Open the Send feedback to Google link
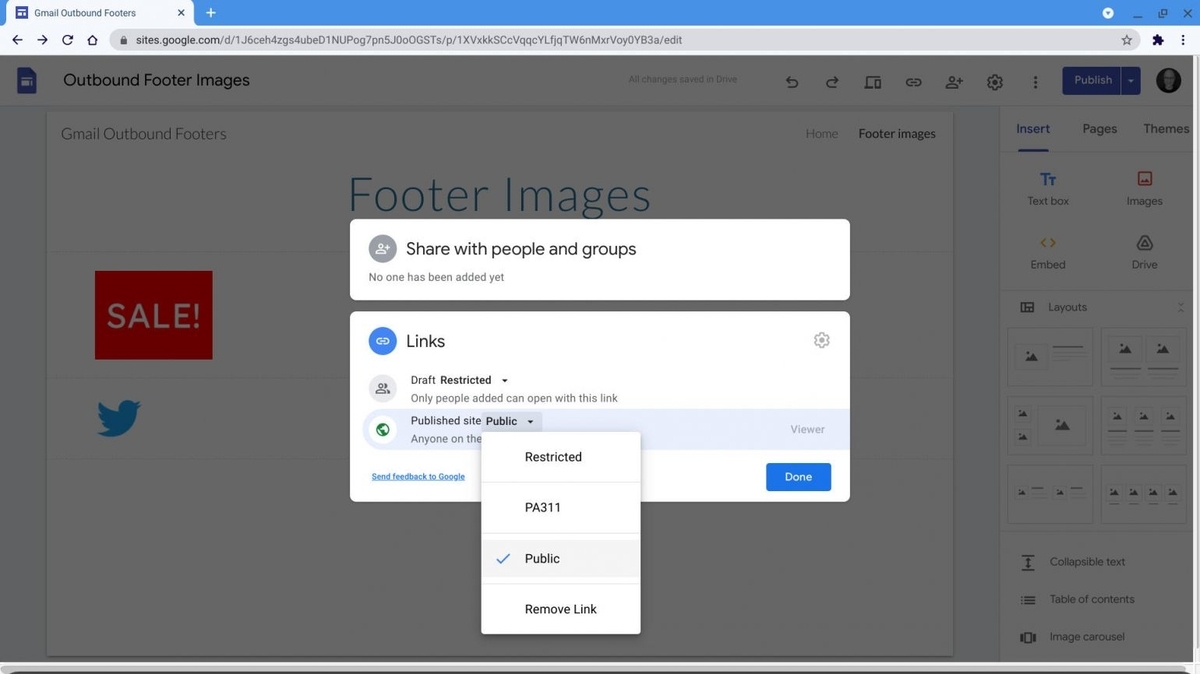Screen dimensions: 1200x674 418,476
